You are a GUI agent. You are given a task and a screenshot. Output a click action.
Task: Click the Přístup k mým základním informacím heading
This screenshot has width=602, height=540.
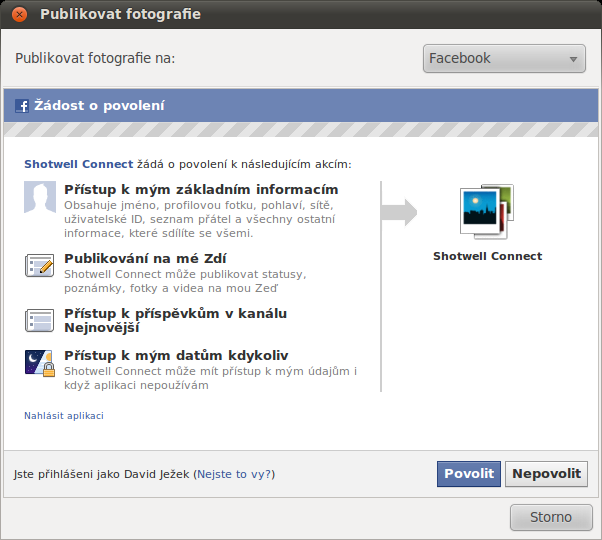pyautogui.click(x=201, y=190)
